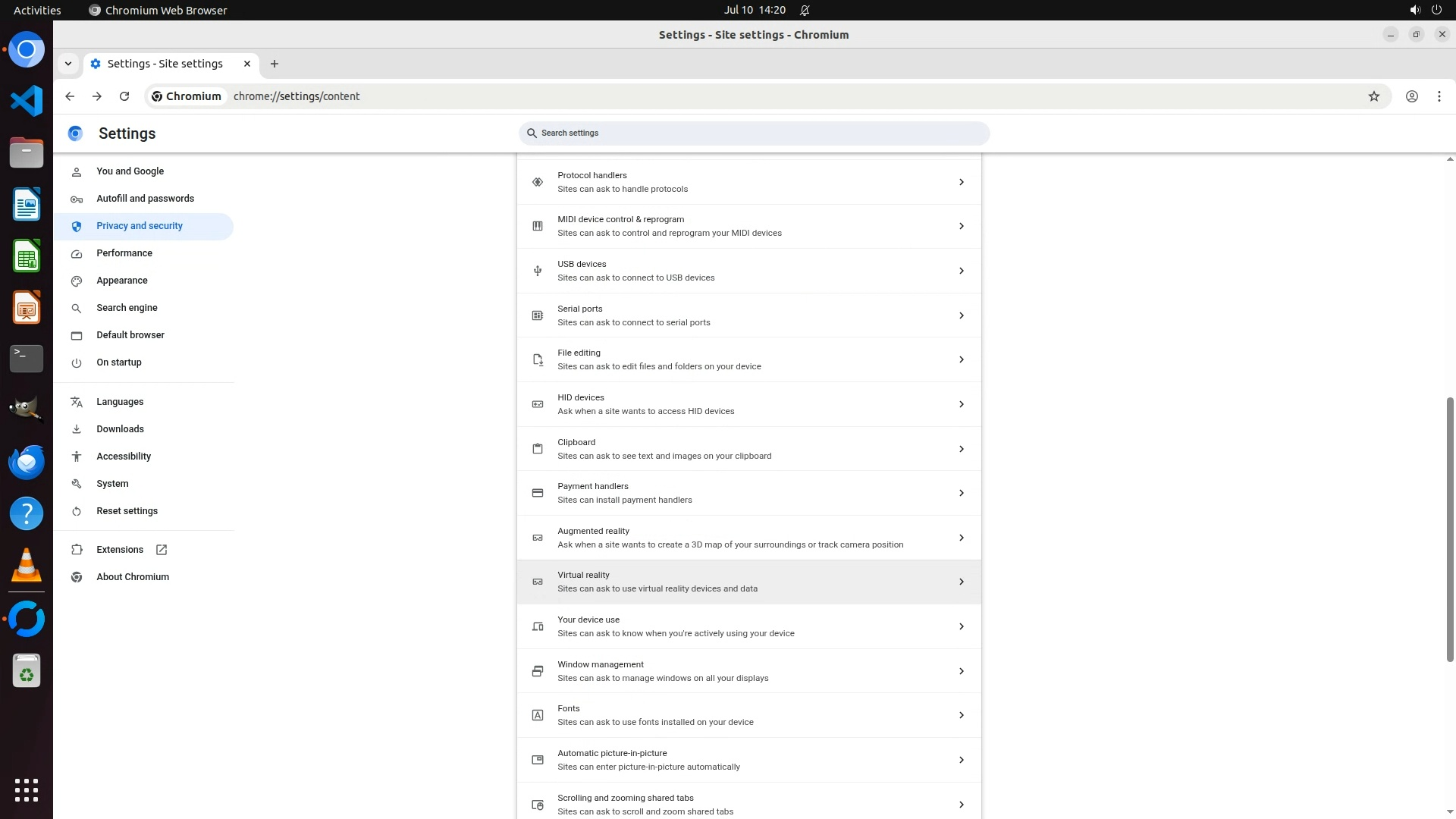Open VLC from the Ubuntu dock
The image size is (1456, 819).
coord(27,565)
